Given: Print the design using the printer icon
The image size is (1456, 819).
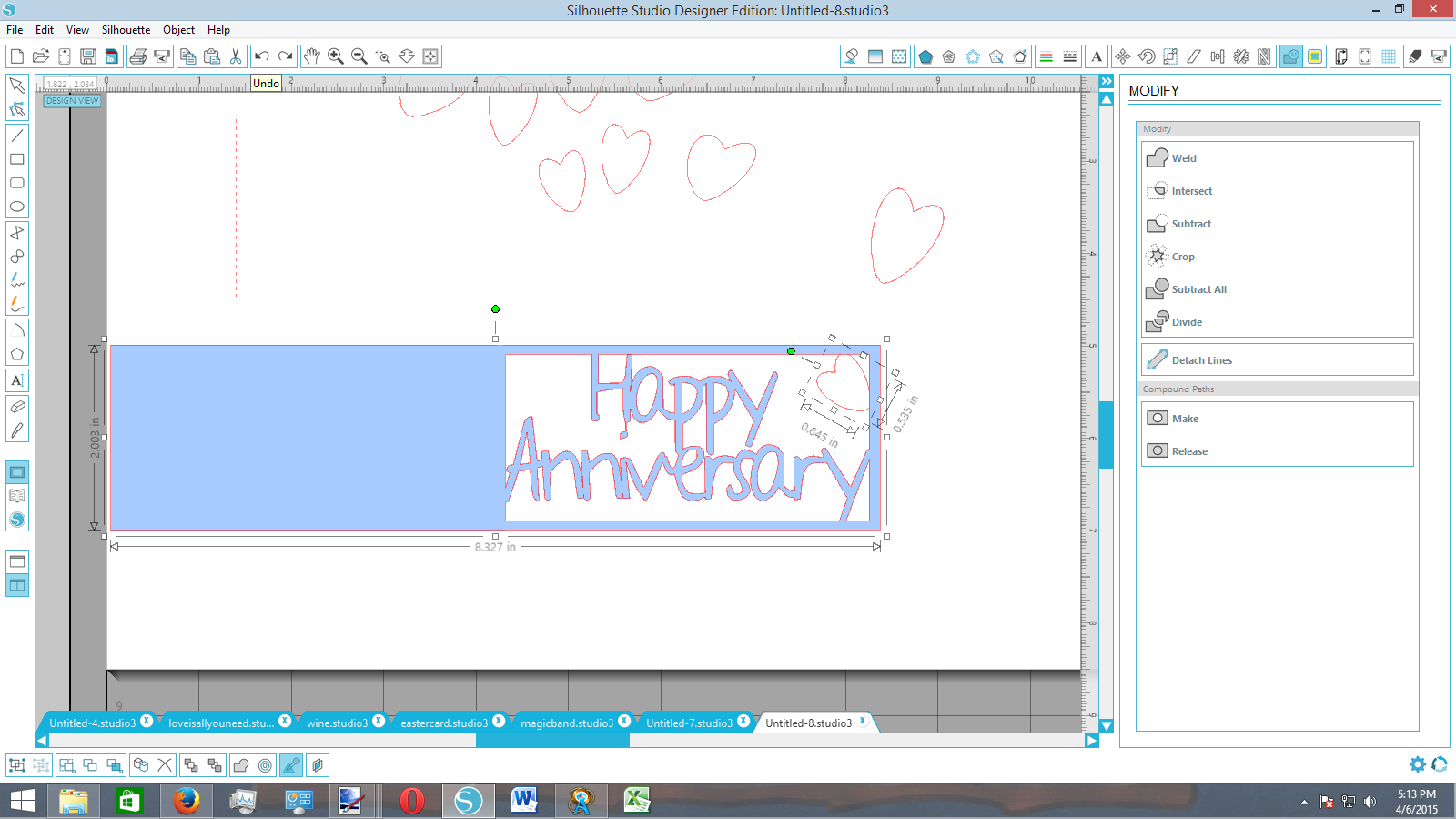Looking at the screenshot, I should coord(137,56).
